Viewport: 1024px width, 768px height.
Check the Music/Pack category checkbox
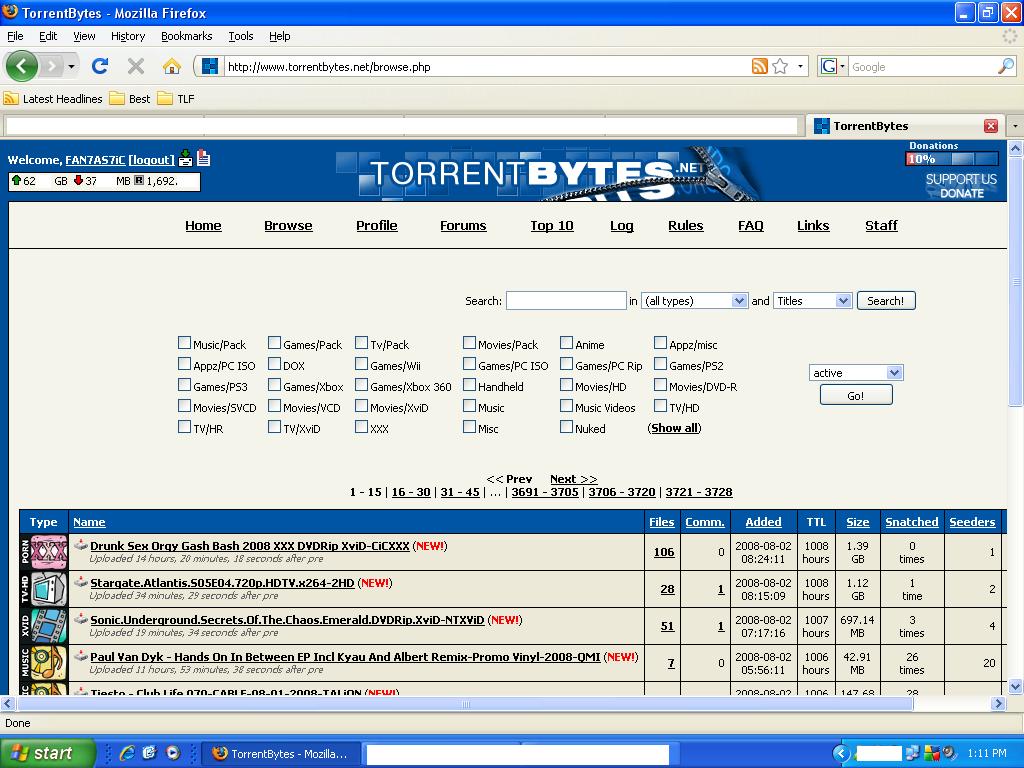[184, 343]
